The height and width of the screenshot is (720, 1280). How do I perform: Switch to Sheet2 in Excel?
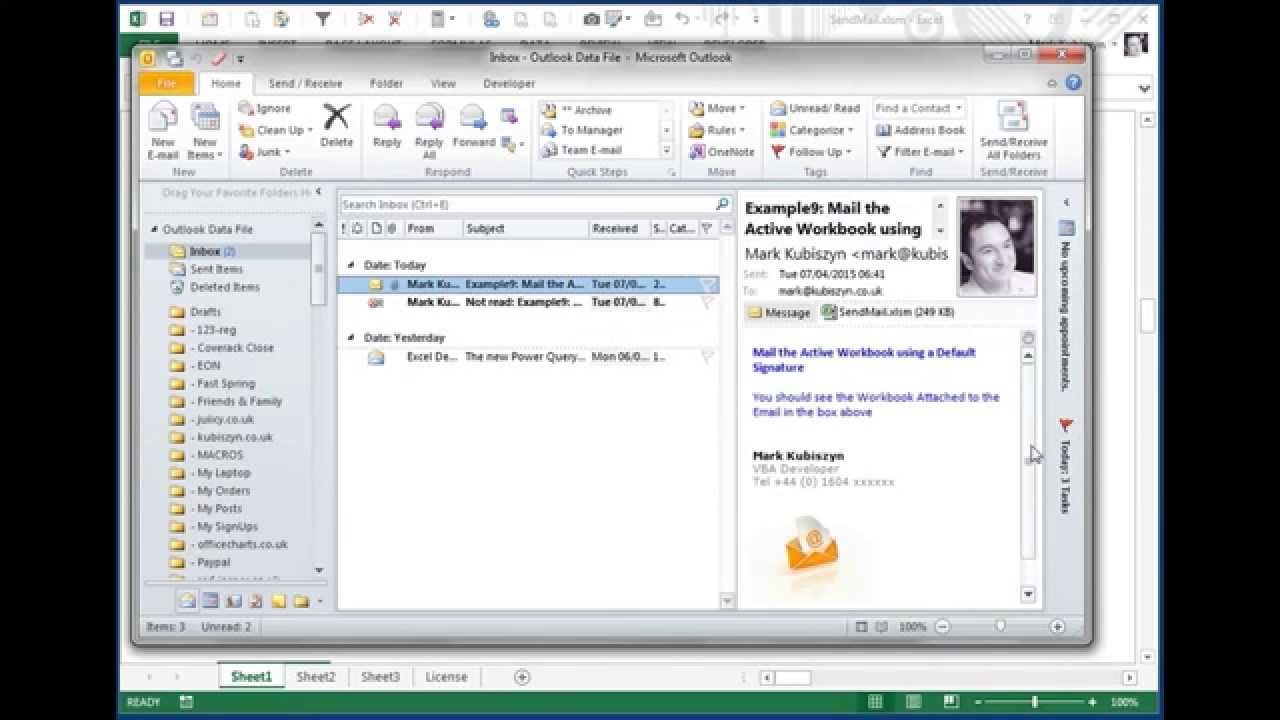click(316, 677)
